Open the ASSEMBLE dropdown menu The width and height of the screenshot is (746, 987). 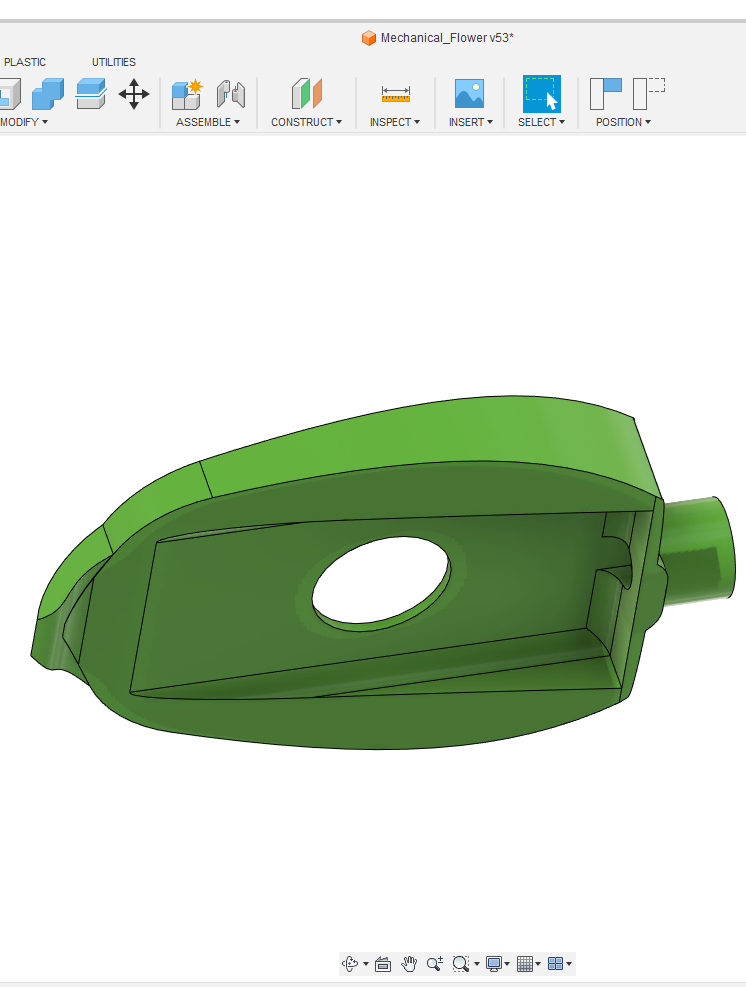[x=208, y=122]
